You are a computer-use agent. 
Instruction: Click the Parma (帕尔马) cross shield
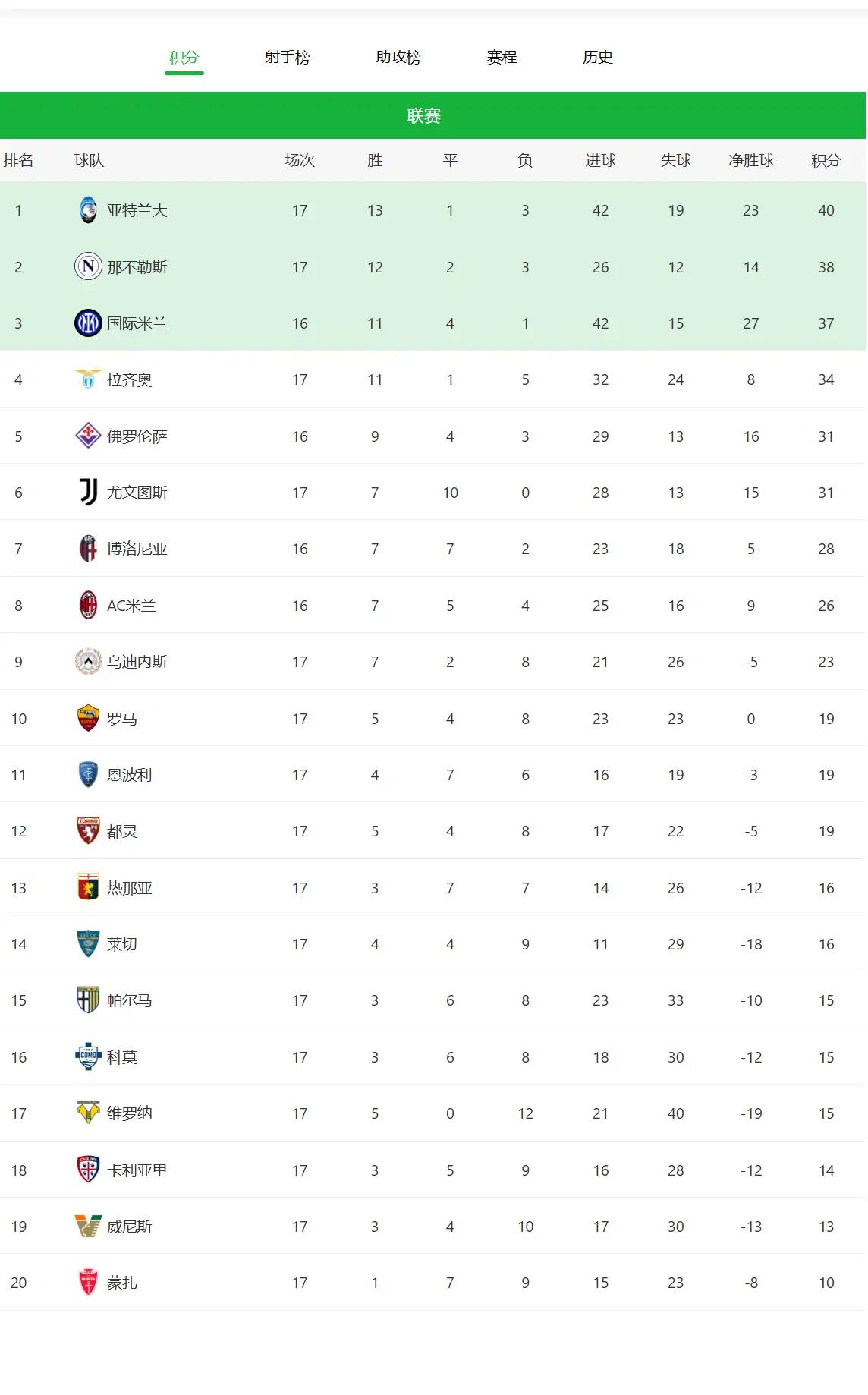[x=88, y=1000]
